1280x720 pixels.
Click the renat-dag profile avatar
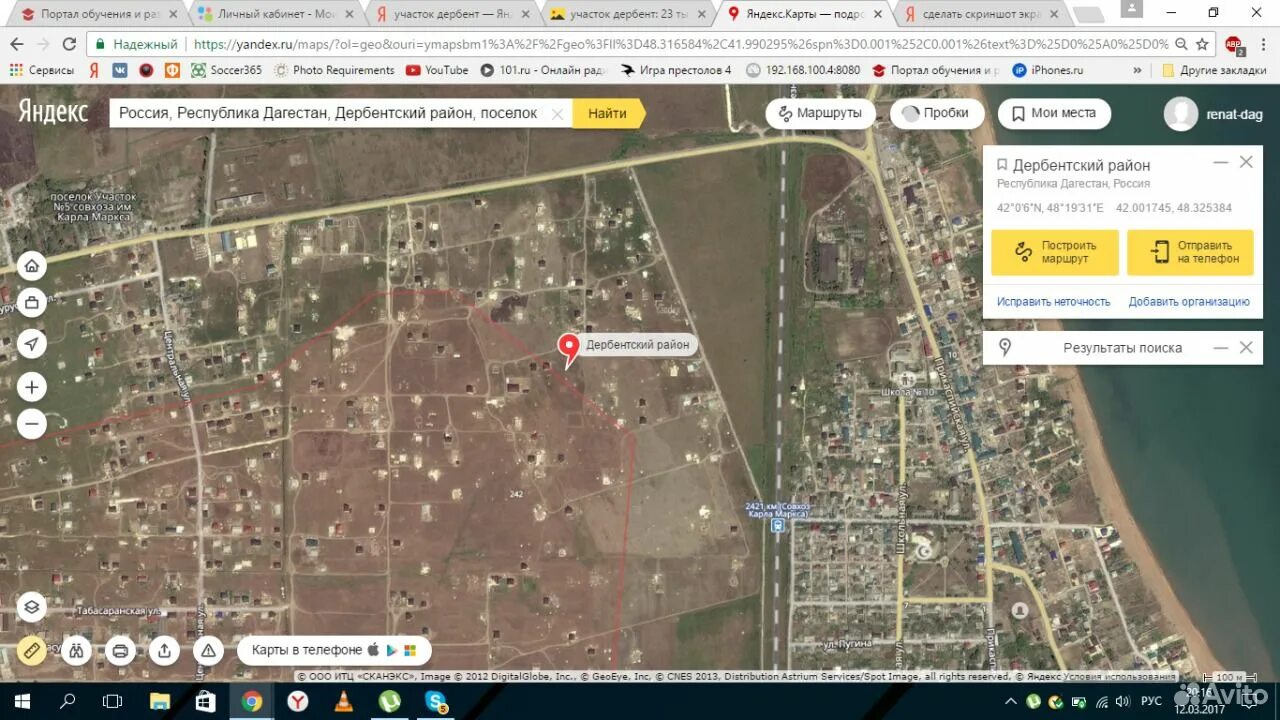click(x=1181, y=114)
